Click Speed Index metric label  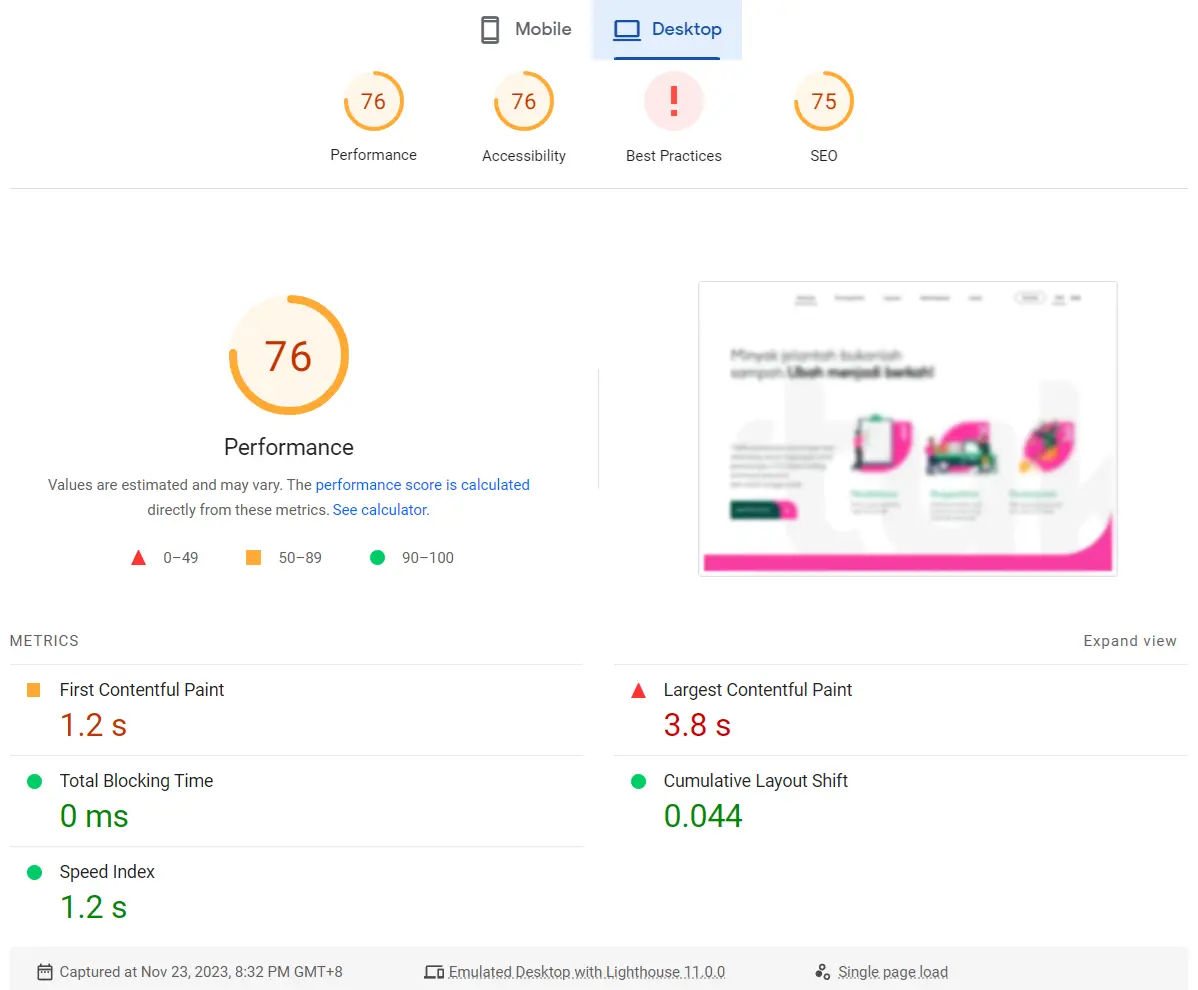coord(107,872)
